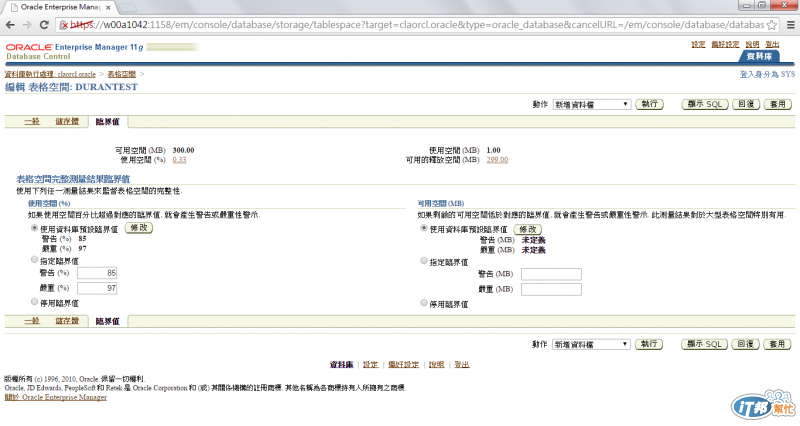Click the browser forward arrow
The image size is (800, 426).
tap(28, 24)
